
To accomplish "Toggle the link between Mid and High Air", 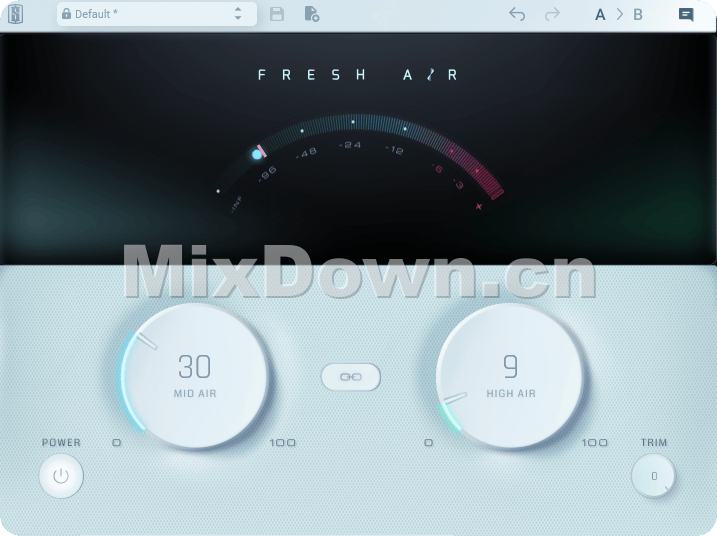I will tap(351, 377).
